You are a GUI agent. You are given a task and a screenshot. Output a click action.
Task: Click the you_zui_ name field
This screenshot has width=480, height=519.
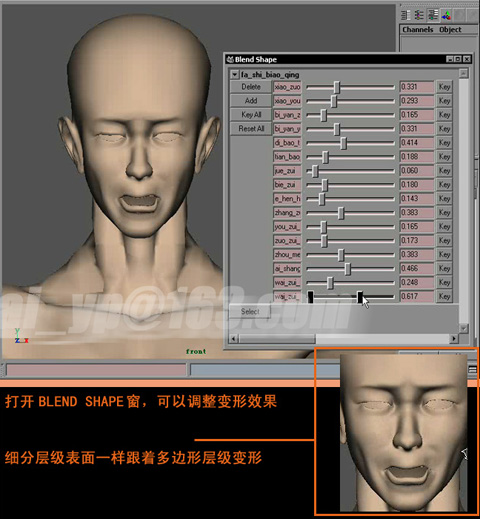click(287, 227)
